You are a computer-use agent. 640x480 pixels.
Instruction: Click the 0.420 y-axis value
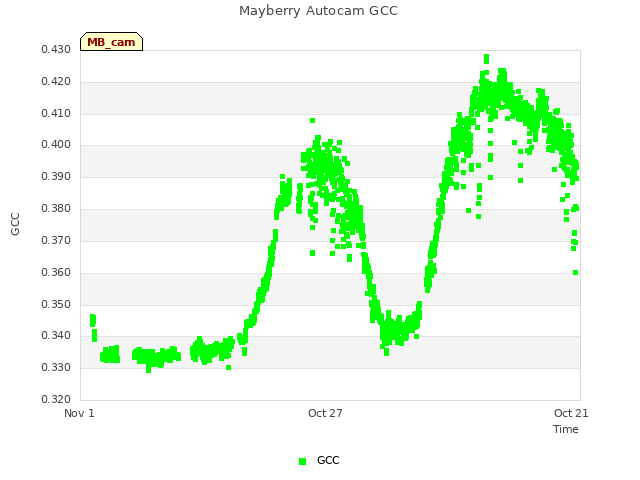[56, 82]
